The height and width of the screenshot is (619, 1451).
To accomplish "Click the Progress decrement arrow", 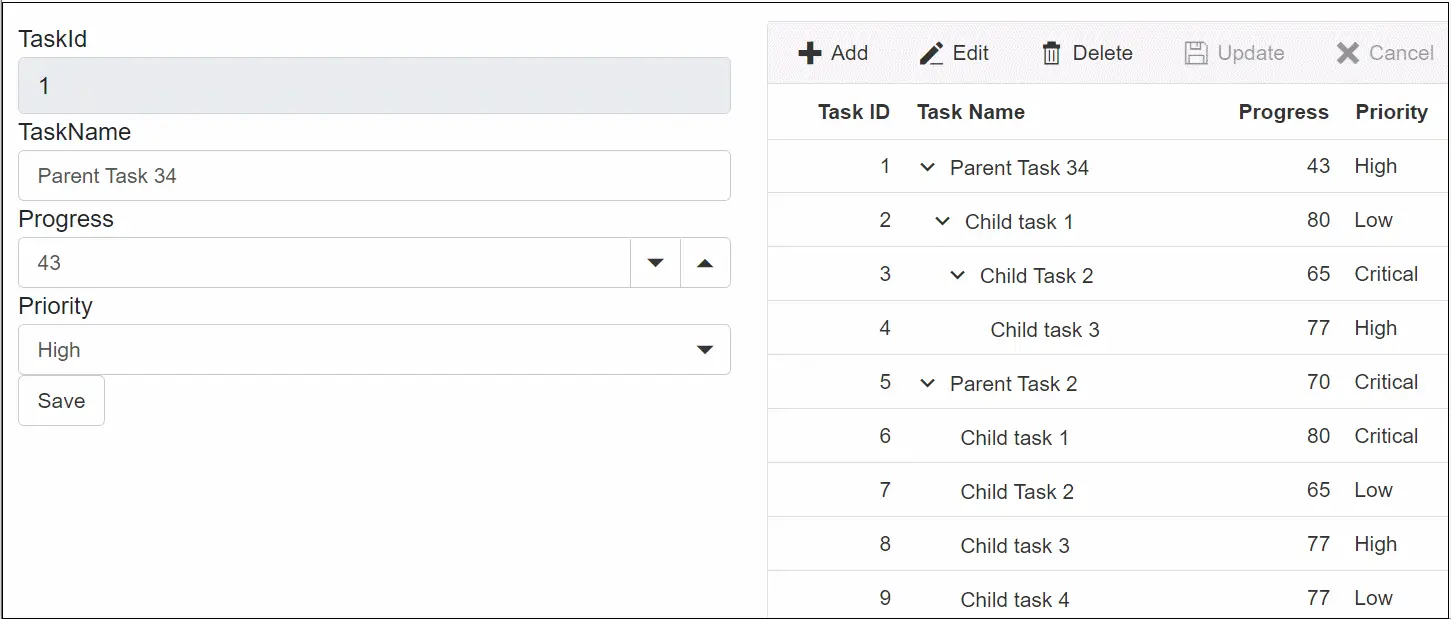I will coord(655,262).
